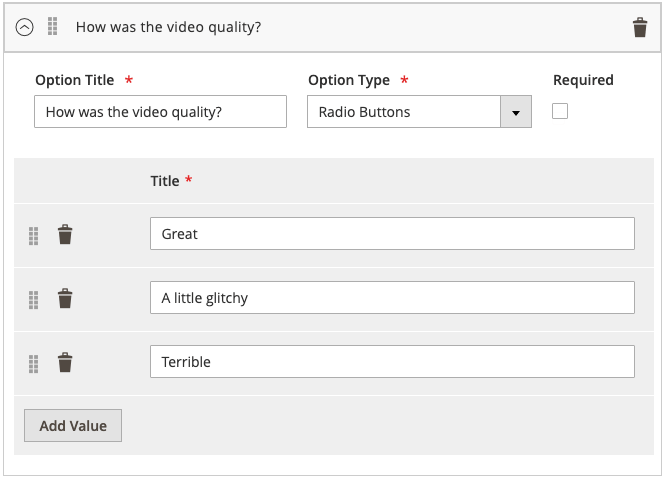Click the drag handle in the option header
This screenshot has width=664, height=478.
pos(52,27)
